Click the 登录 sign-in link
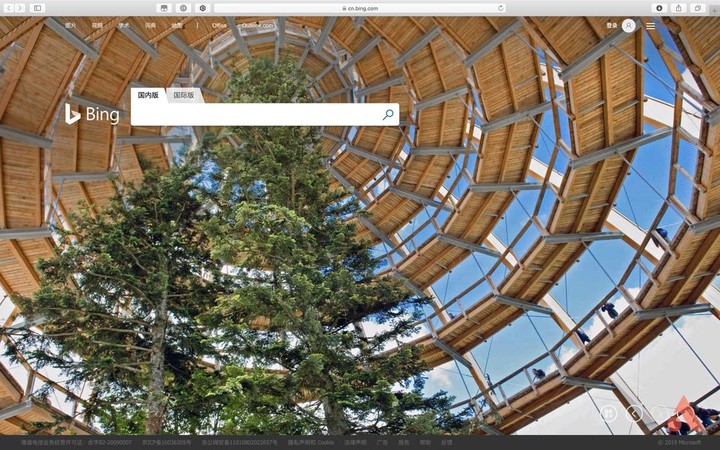Image resolution: width=720 pixels, height=450 pixels. point(611,25)
